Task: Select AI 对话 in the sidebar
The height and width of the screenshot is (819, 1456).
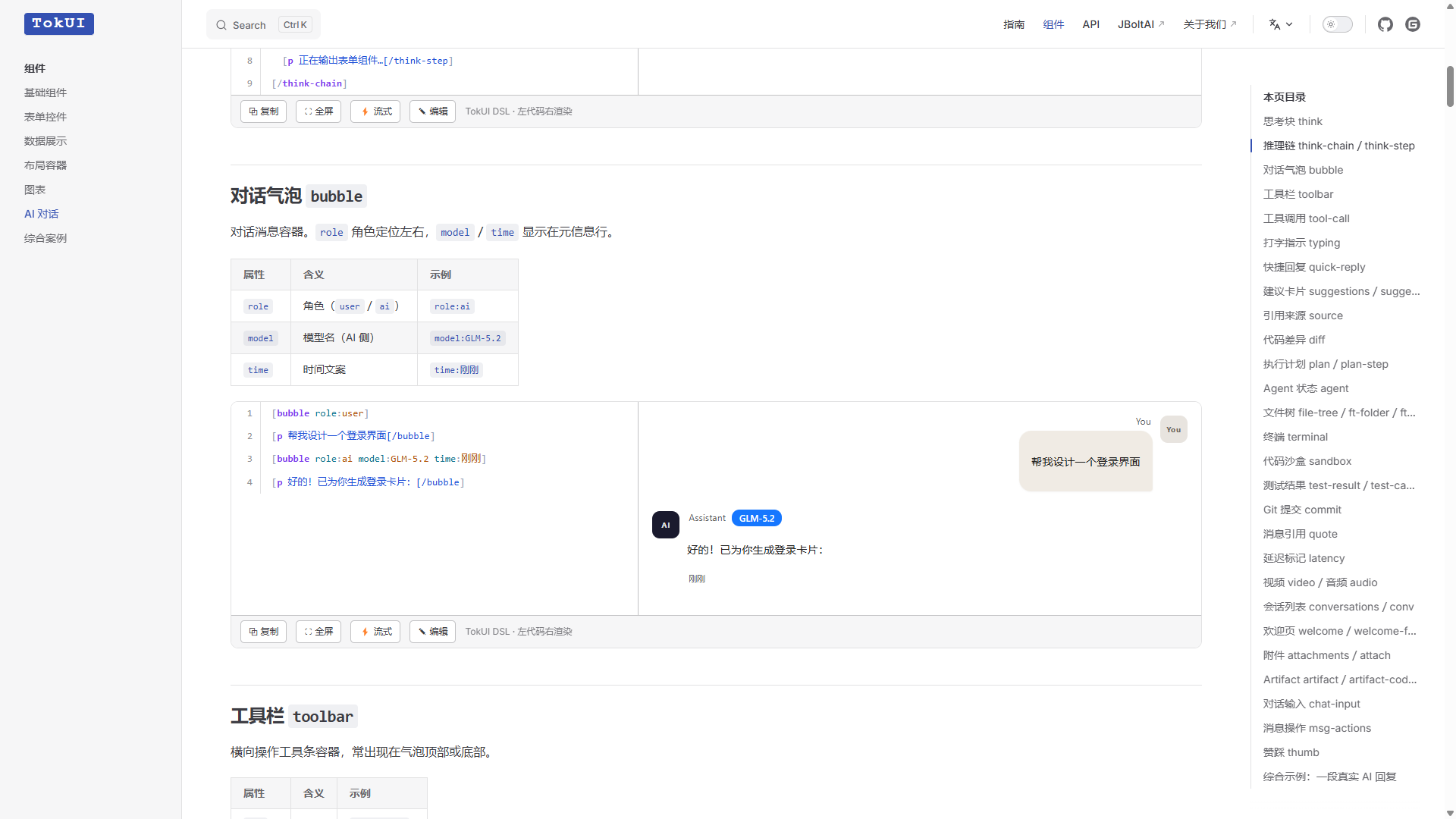Action: [x=42, y=214]
